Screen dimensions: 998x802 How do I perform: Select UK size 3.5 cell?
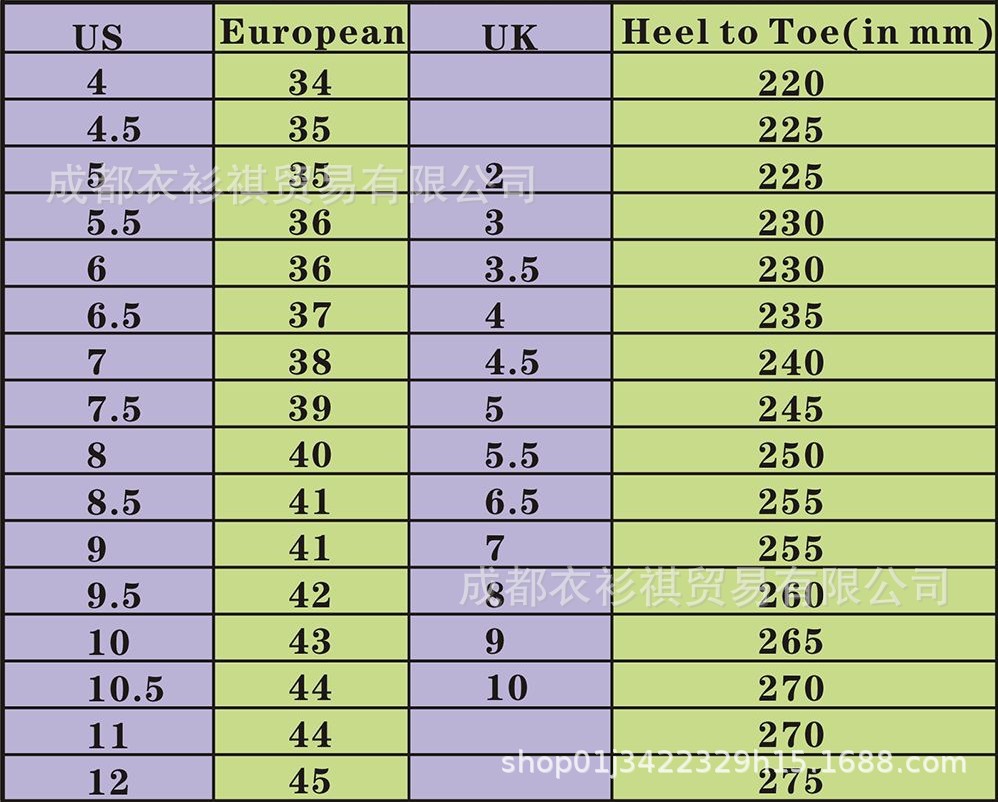tap(512, 269)
